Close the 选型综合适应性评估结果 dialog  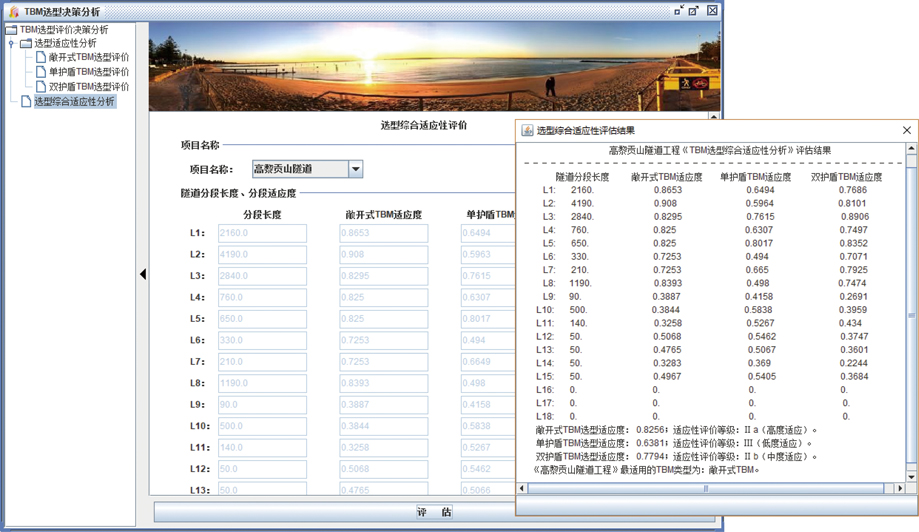click(x=907, y=130)
